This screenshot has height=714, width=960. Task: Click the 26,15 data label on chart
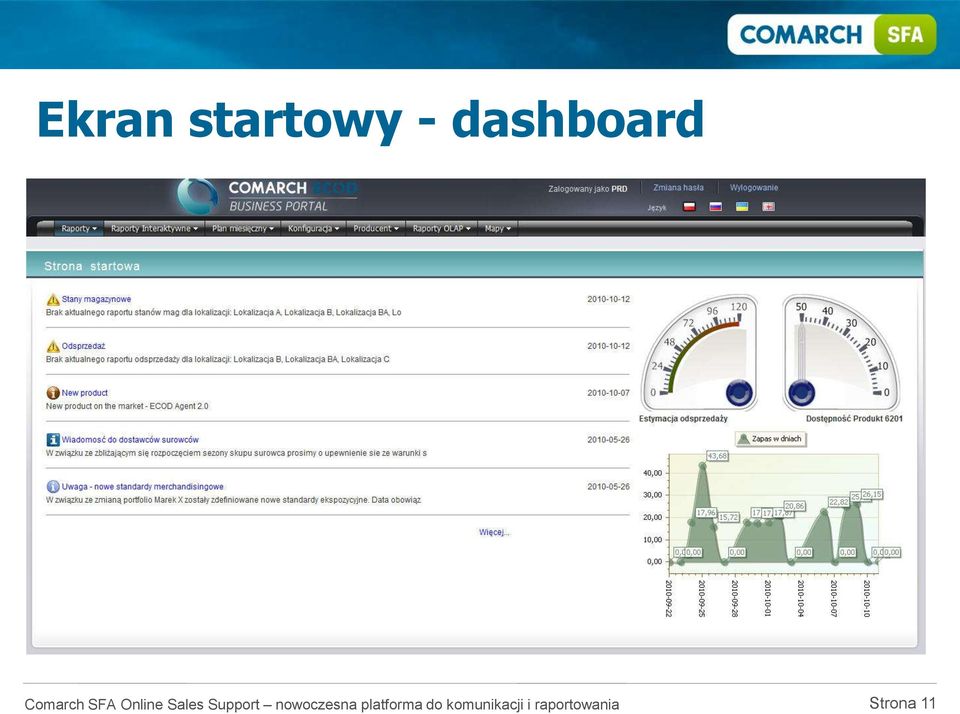point(872,494)
